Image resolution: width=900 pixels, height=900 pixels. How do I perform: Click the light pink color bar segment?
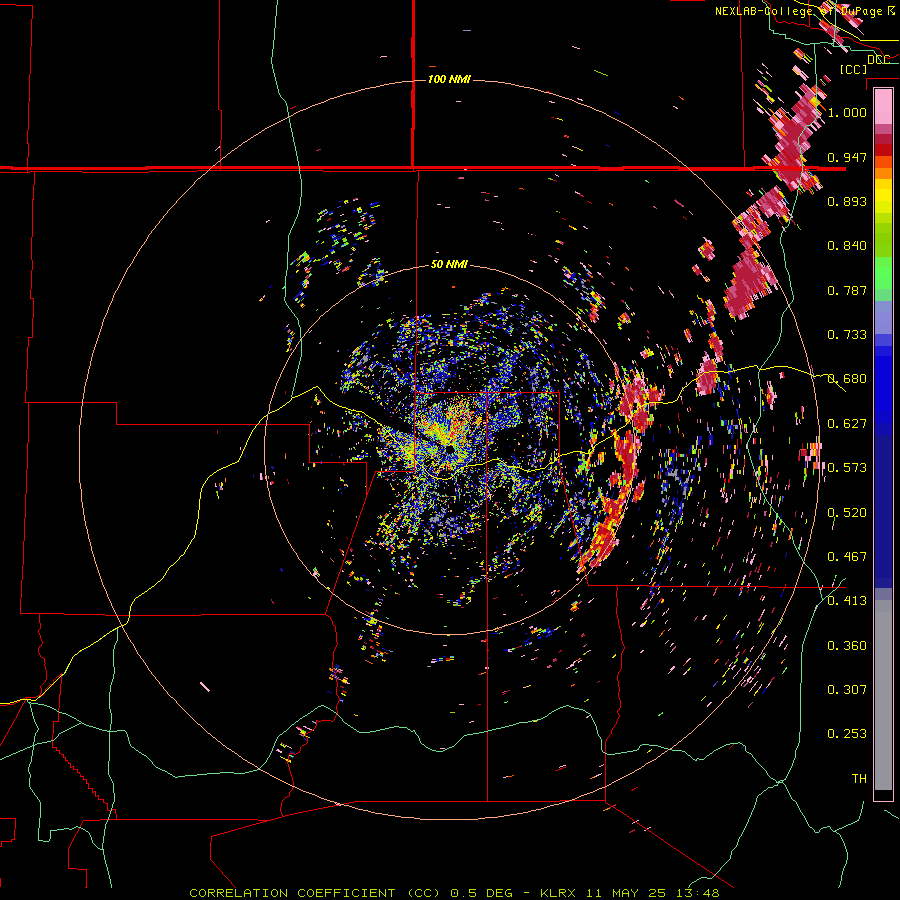(x=883, y=107)
